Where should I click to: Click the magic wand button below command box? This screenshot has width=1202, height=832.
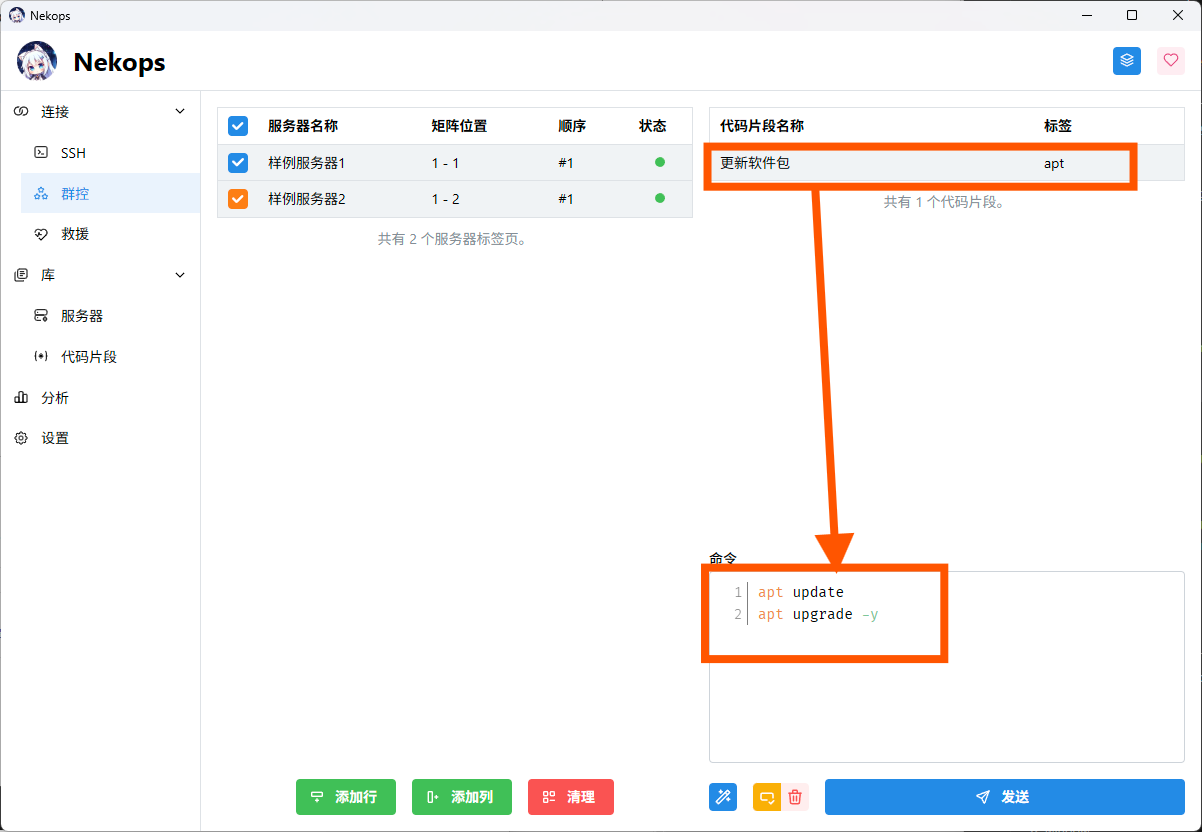[723, 797]
